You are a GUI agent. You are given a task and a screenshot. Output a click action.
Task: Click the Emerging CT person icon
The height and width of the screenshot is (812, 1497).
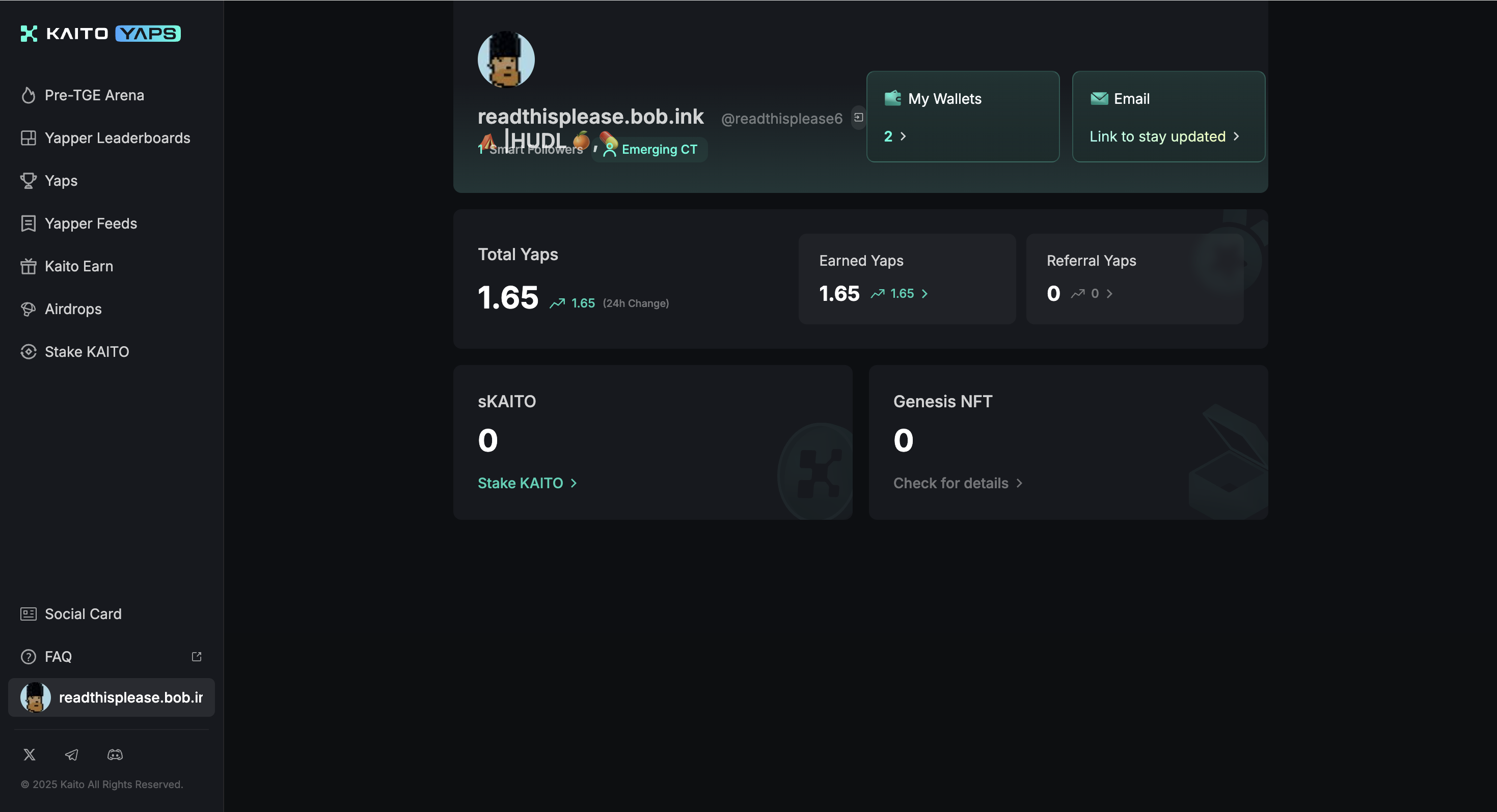(610, 149)
